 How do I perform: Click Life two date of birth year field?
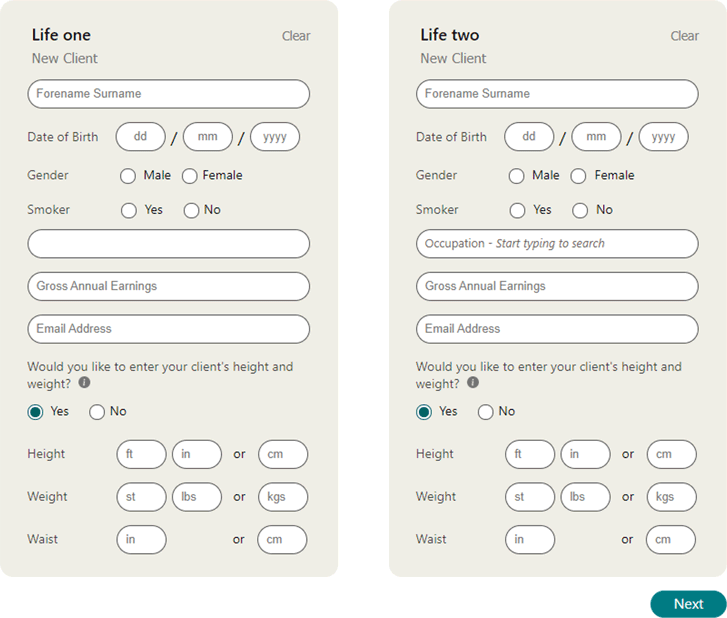(x=663, y=137)
